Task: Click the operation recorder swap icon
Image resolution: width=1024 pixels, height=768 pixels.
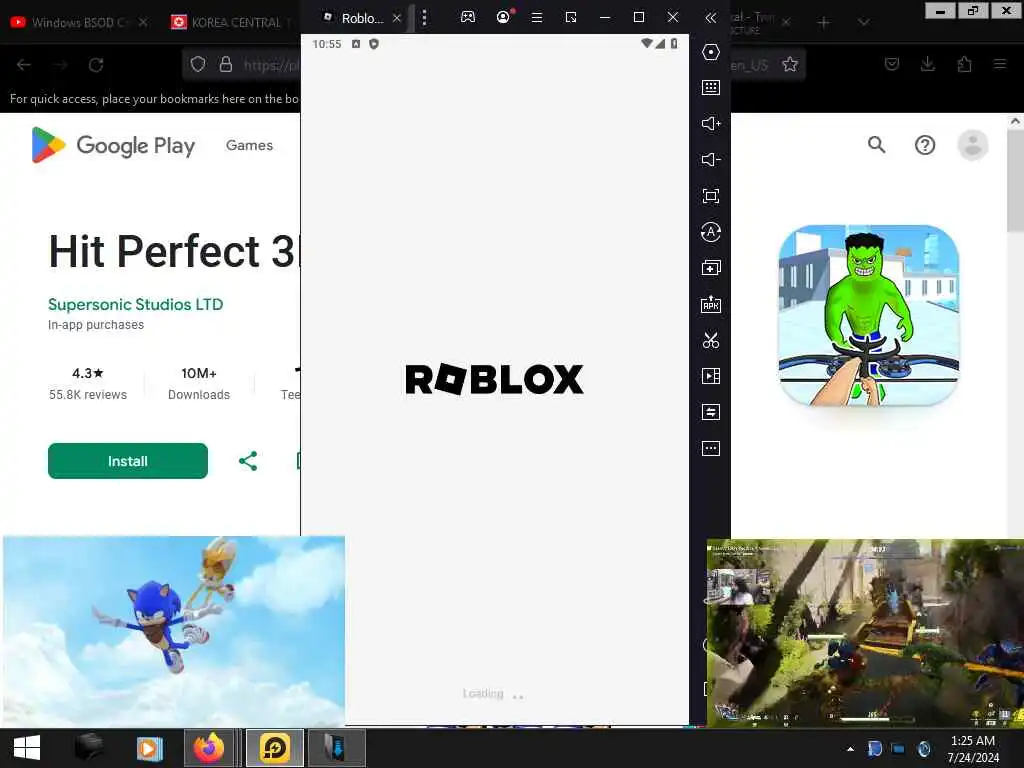Action: tap(711, 412)
